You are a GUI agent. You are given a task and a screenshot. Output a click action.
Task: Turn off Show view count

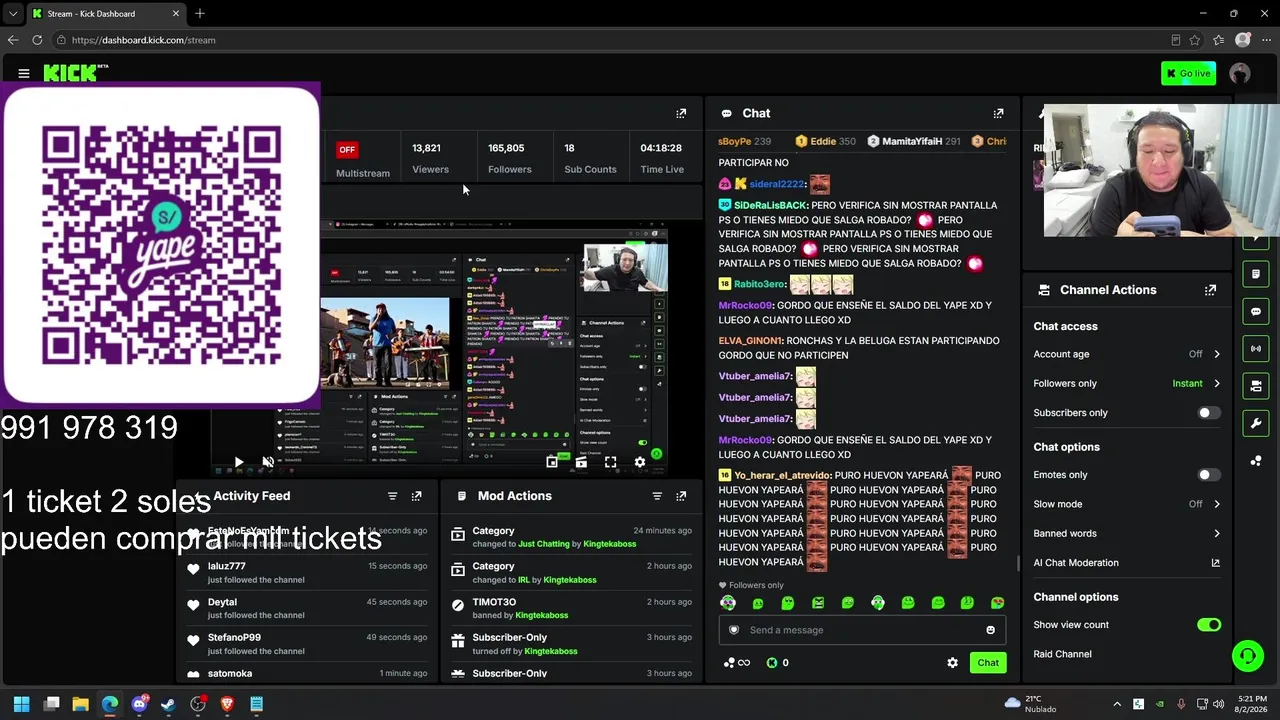tap(1209, 625)
